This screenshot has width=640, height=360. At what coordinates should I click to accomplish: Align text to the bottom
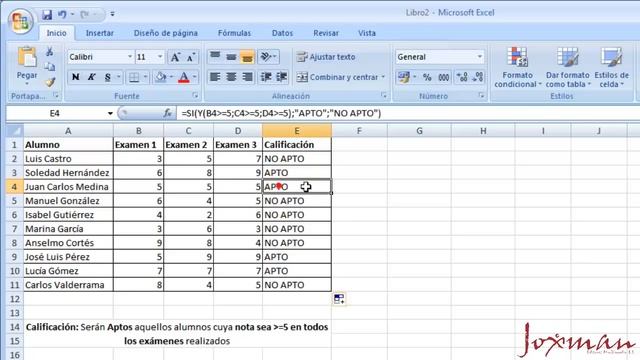point(247,56)
